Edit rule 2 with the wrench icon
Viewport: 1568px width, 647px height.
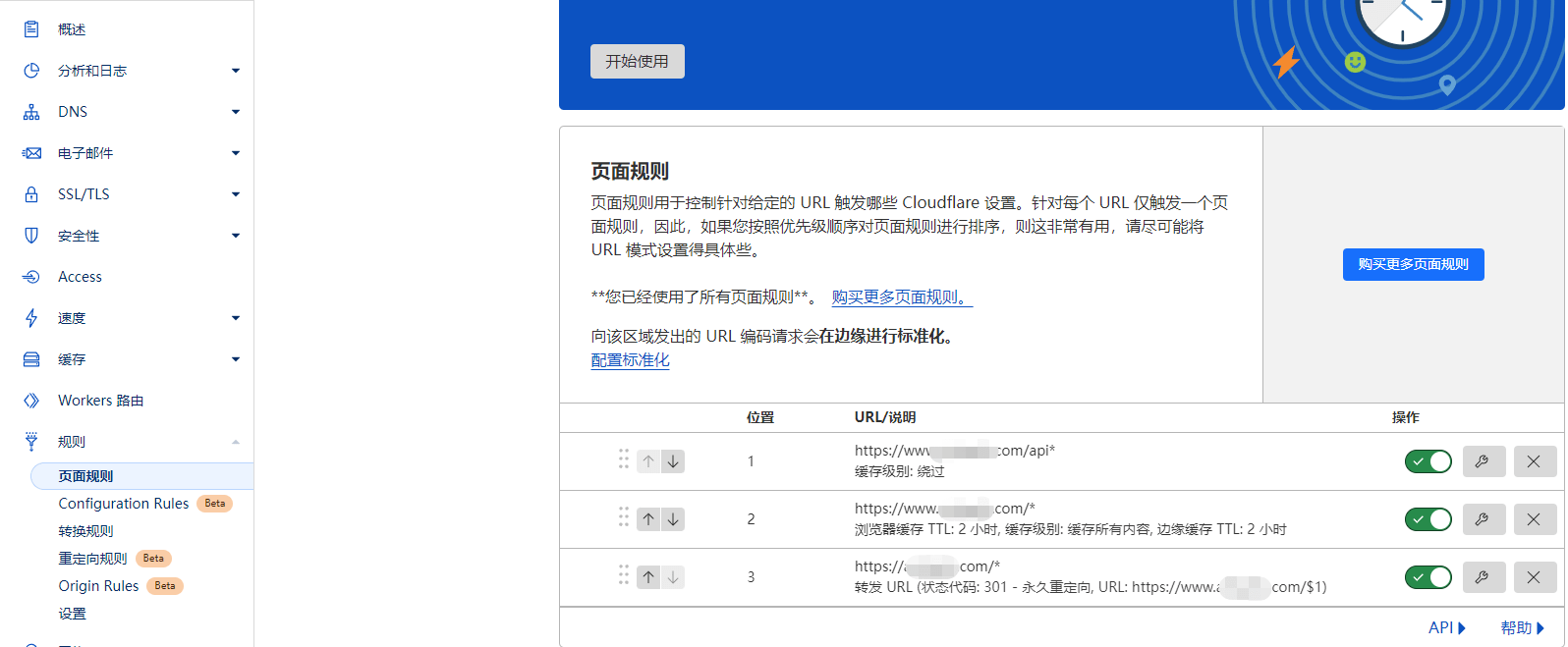(1484, 519)
